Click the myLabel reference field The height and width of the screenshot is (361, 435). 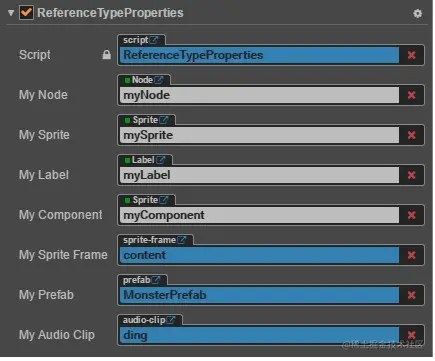pos(259,175)
